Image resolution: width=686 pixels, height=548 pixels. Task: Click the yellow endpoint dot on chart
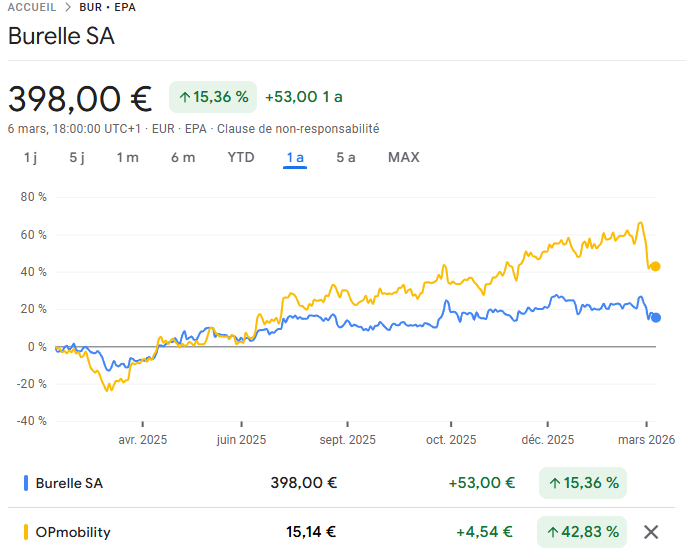[x=655, y=266]
